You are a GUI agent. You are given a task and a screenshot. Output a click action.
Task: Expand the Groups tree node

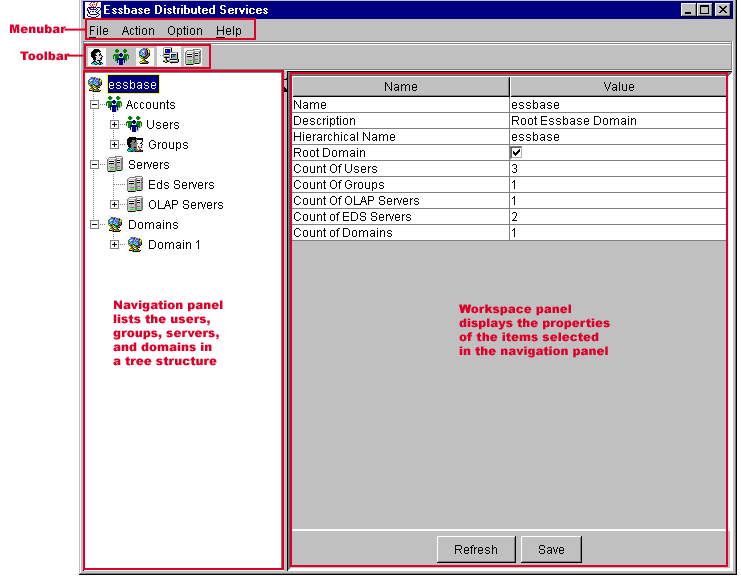(x=114, y=145)
